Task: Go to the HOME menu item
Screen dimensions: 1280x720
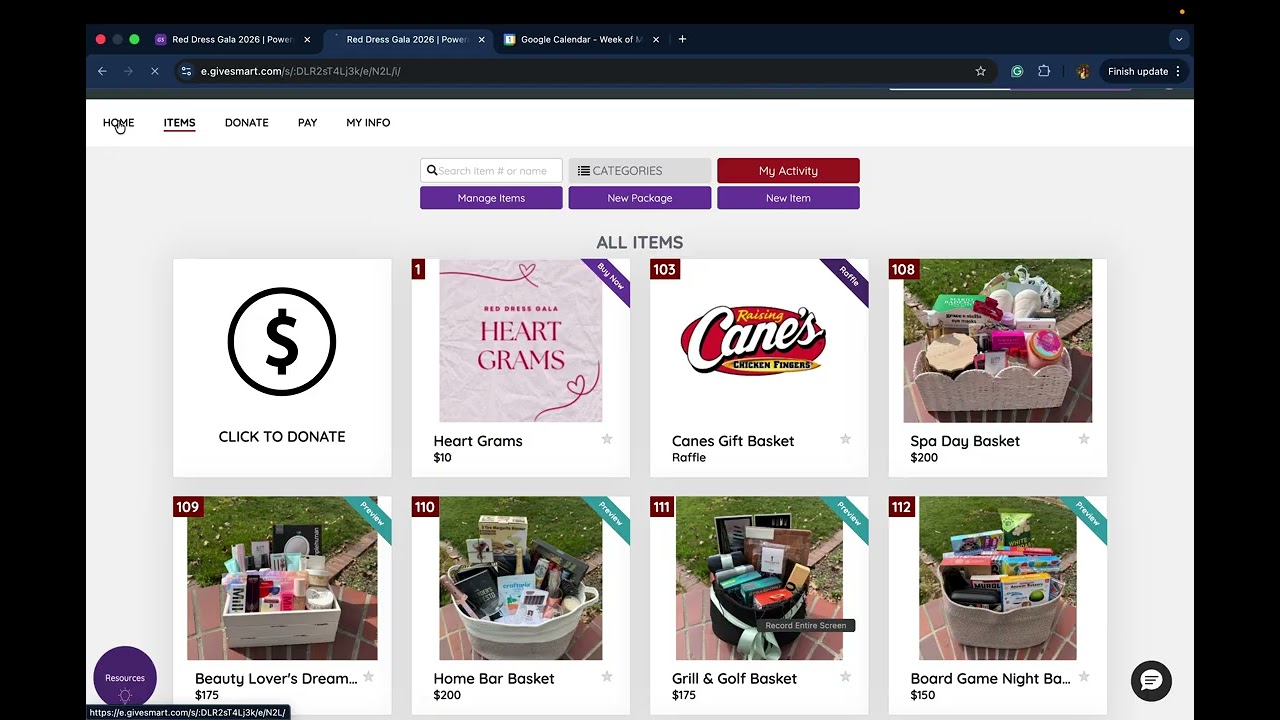Action: click(x=118, y=122)
